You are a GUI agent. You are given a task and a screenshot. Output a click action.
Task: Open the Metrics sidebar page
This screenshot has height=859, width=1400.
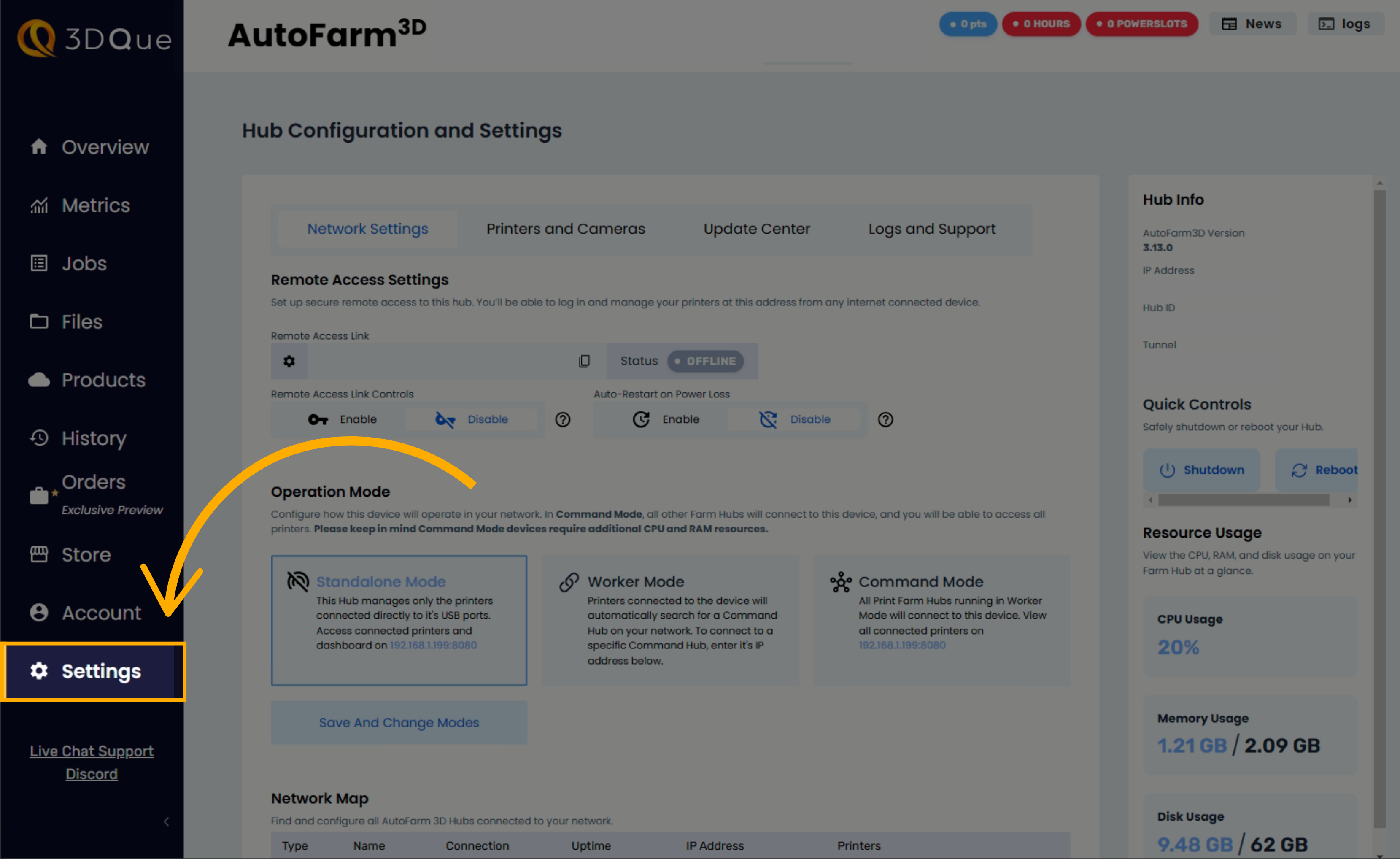click(x=95, y=205)
